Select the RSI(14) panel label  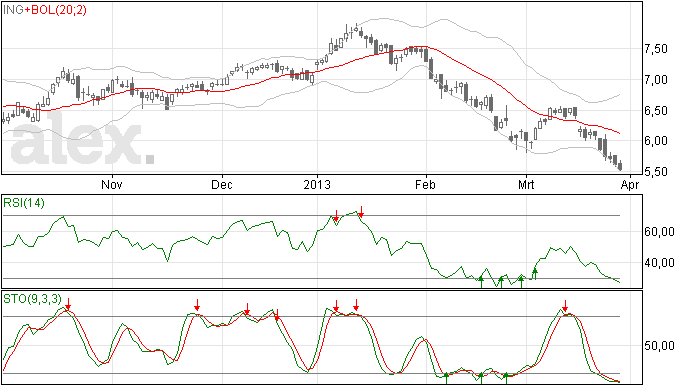pyautogui.click(x=24, y=203)
